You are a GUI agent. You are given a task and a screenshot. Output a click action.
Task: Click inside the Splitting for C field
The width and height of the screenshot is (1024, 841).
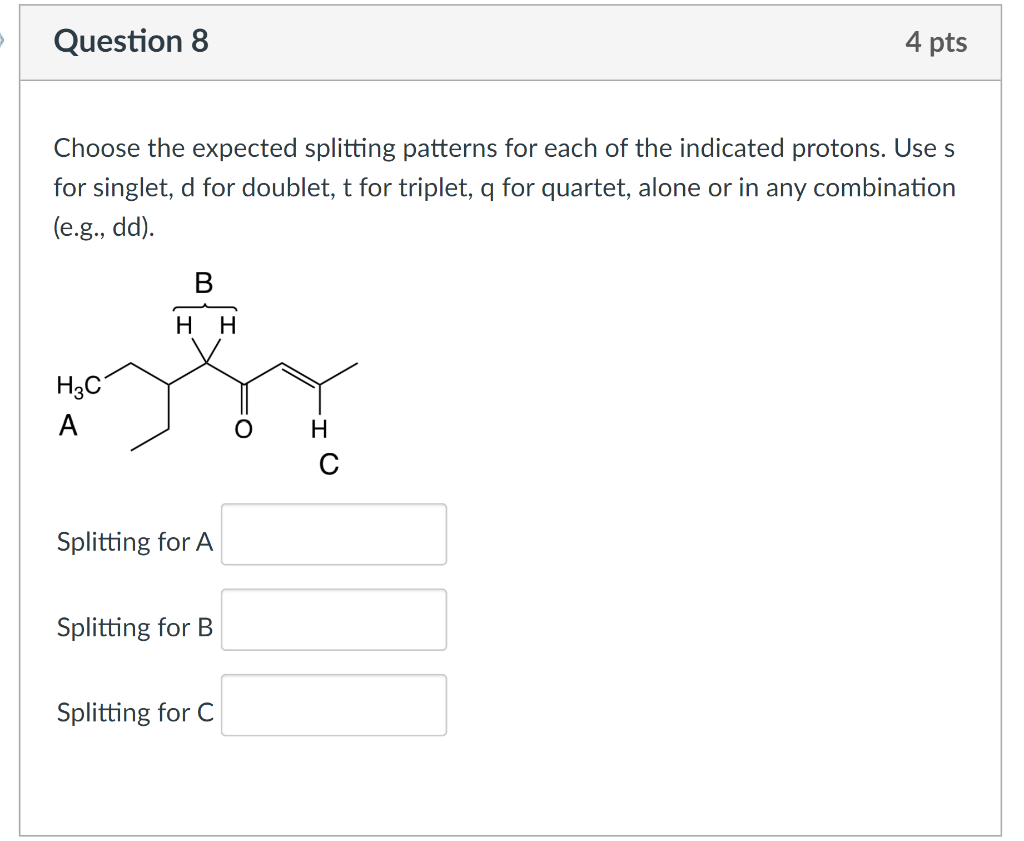333,705
